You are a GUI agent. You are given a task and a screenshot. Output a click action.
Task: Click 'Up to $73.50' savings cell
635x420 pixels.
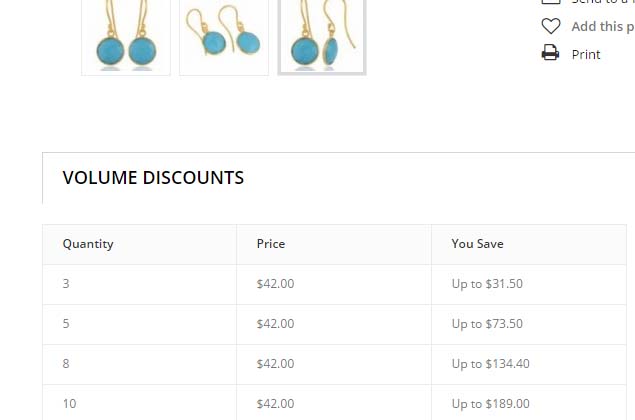click(487, 324)
